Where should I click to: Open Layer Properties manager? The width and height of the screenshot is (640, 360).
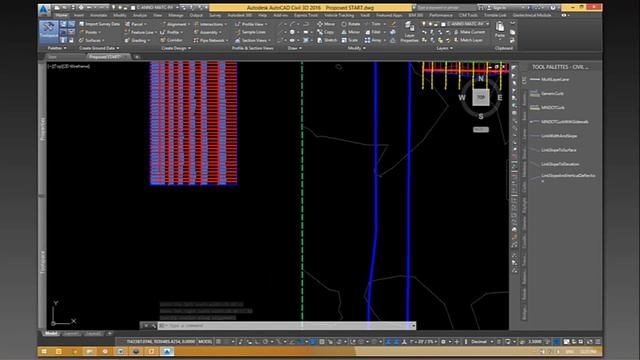[409, 32]
